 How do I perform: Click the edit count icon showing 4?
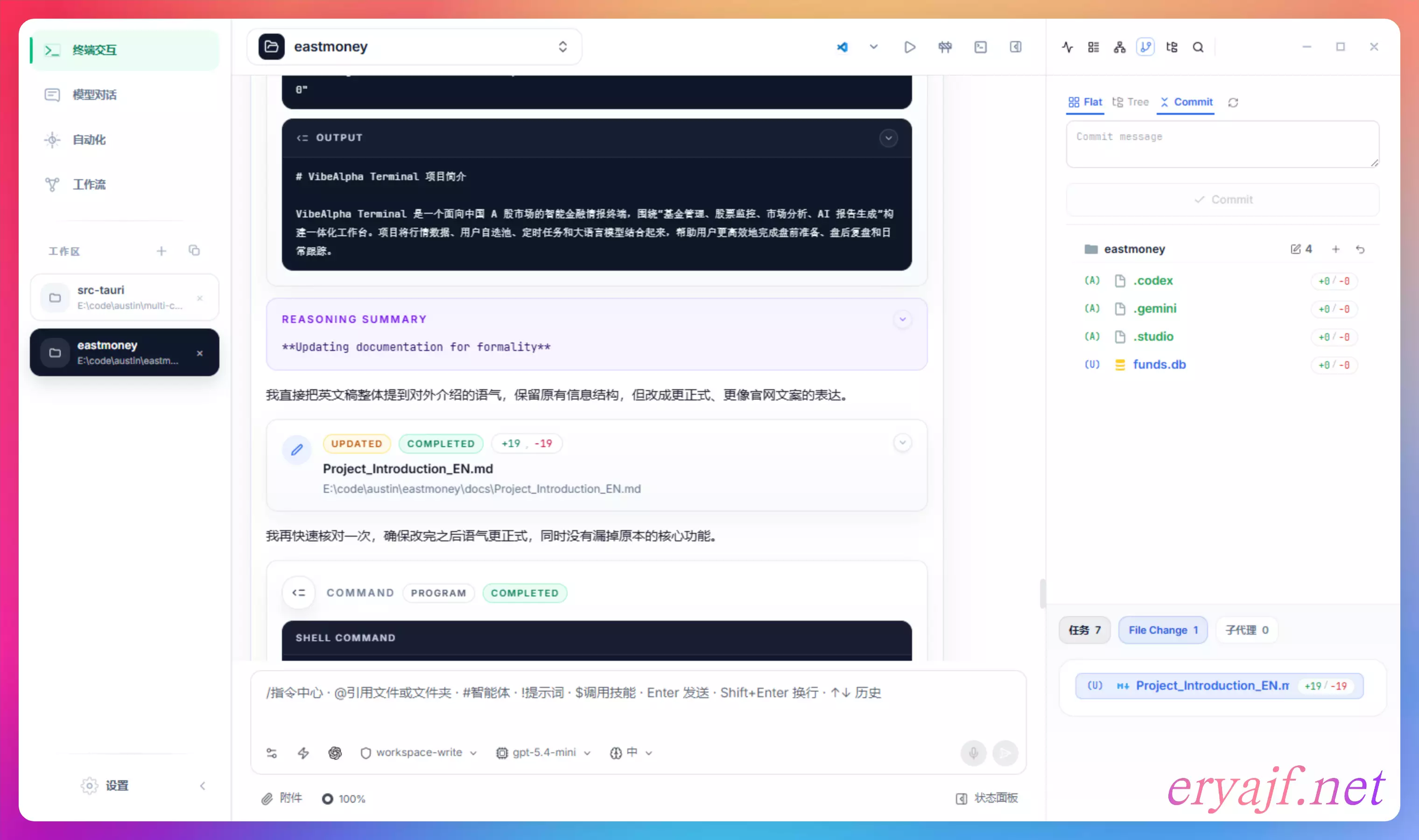(1301, 249)
